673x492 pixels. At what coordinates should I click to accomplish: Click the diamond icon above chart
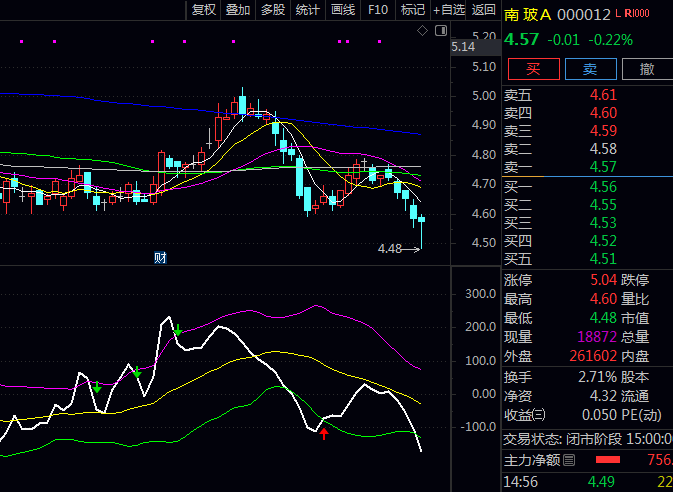422,30
